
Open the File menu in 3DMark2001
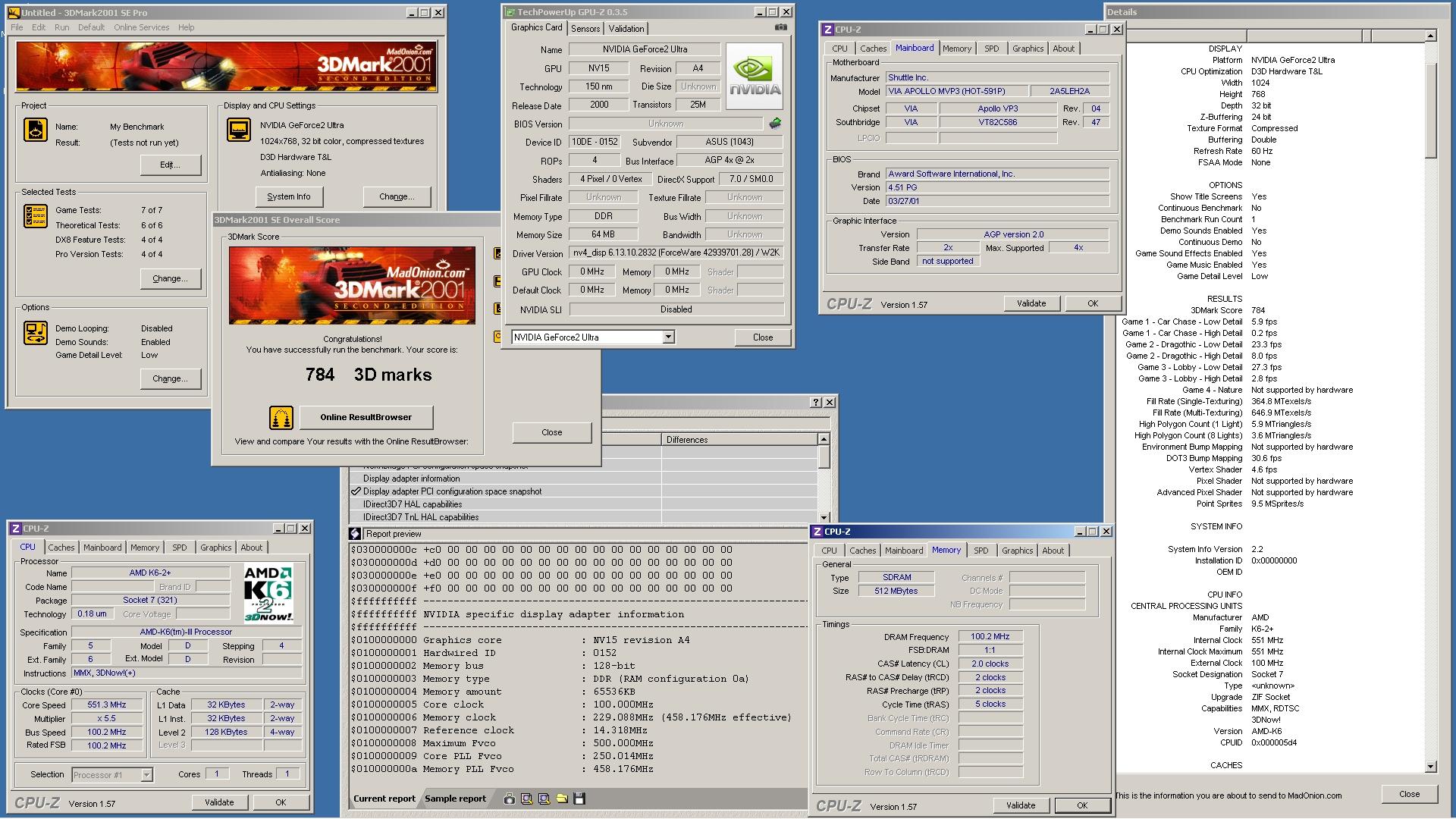(x=17, y=27)
